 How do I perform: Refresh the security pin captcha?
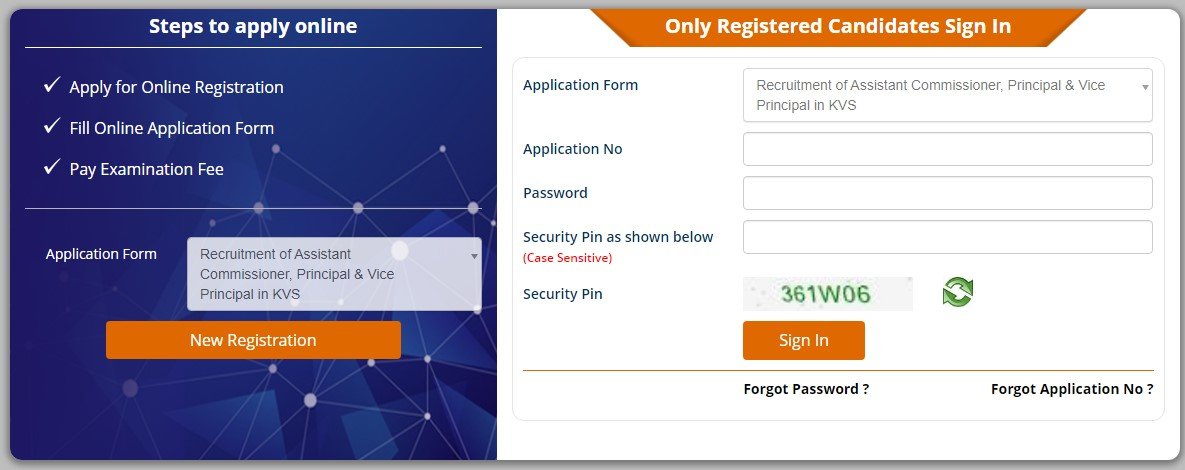click(958, 292)
